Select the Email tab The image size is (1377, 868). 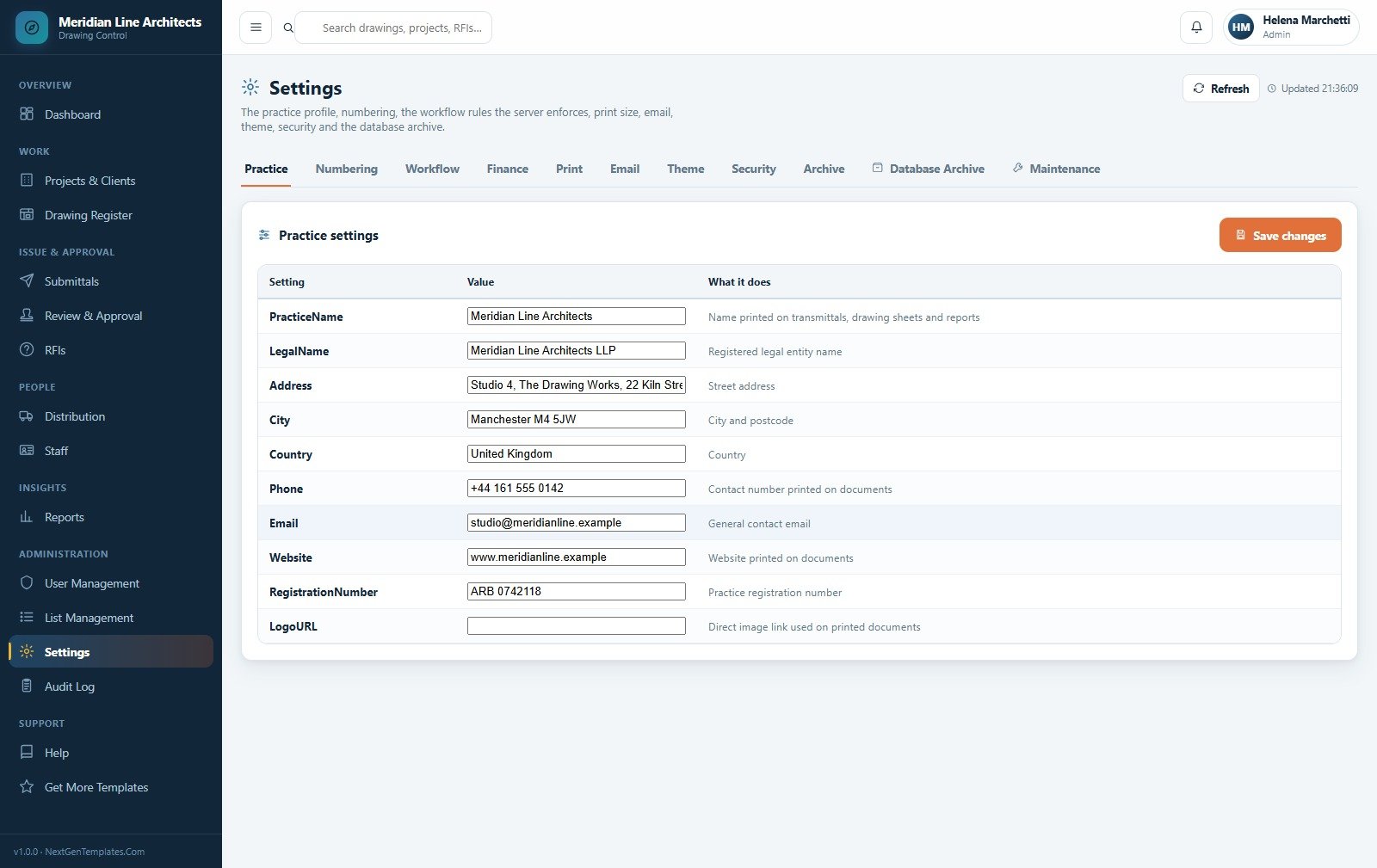tap(625, 169)
